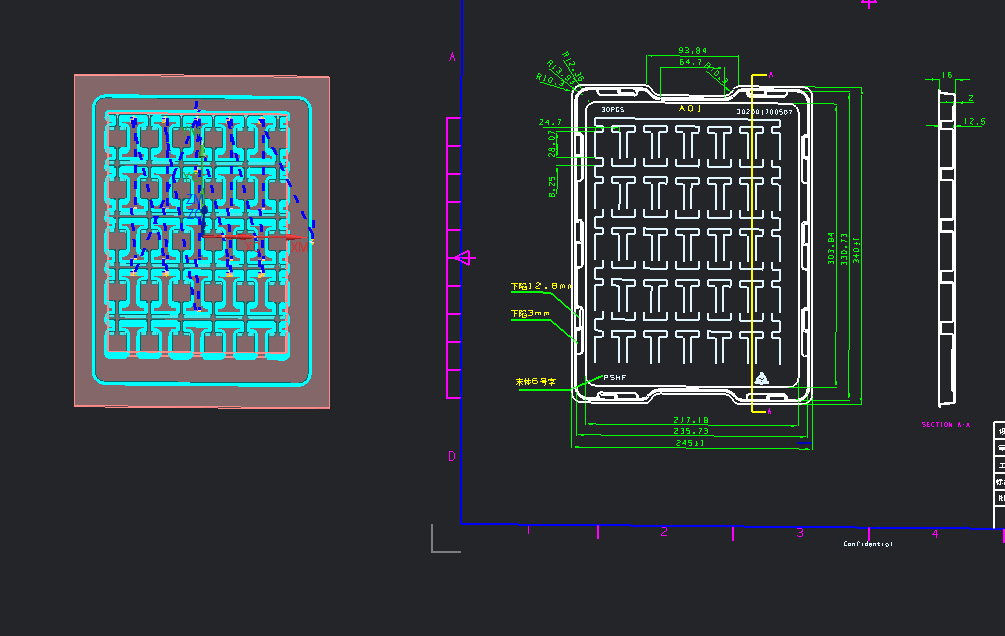Select the yellow 下陷3mm annotation
Image resolution: width=1005 pixels, height=636 pixels.
point(531,313)
